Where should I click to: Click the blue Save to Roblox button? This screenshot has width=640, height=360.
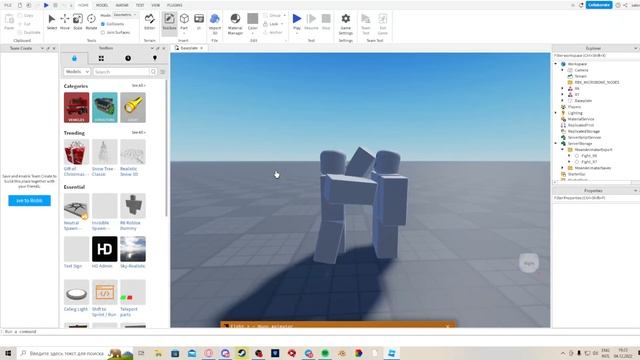pyautogui.click(x=29, y=200)
